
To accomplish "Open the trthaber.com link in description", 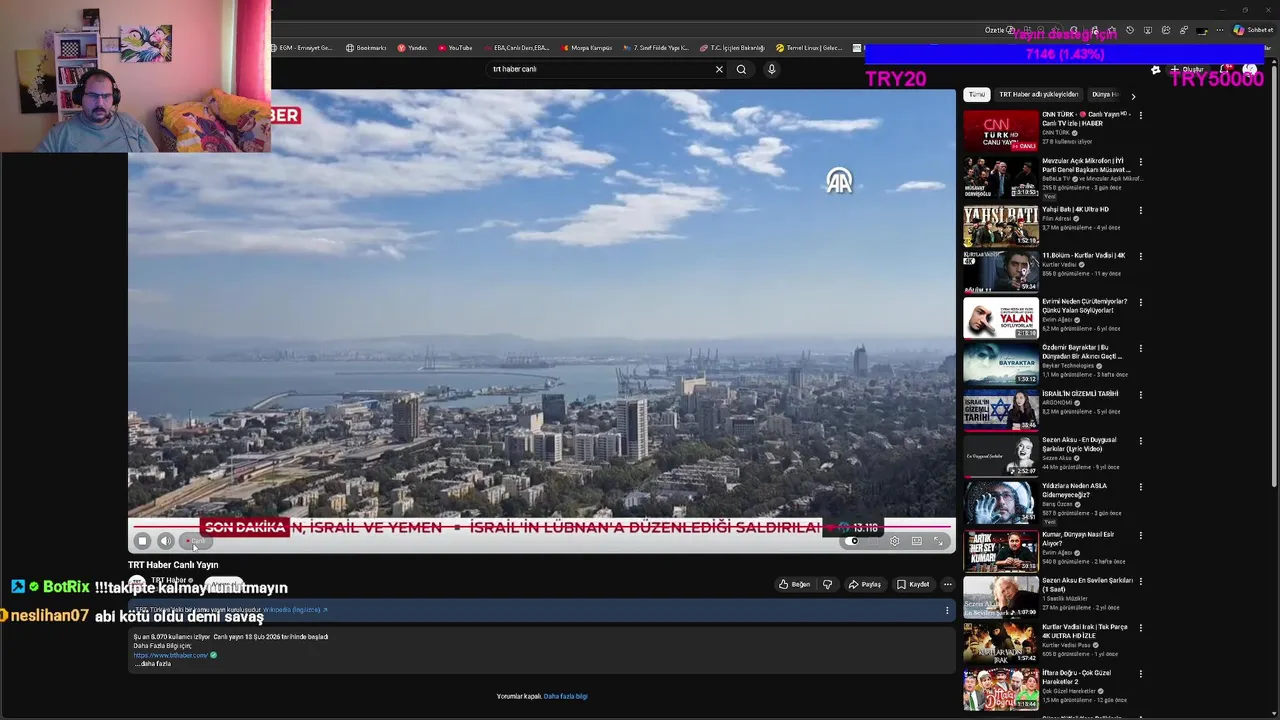I will click(171, 655).
